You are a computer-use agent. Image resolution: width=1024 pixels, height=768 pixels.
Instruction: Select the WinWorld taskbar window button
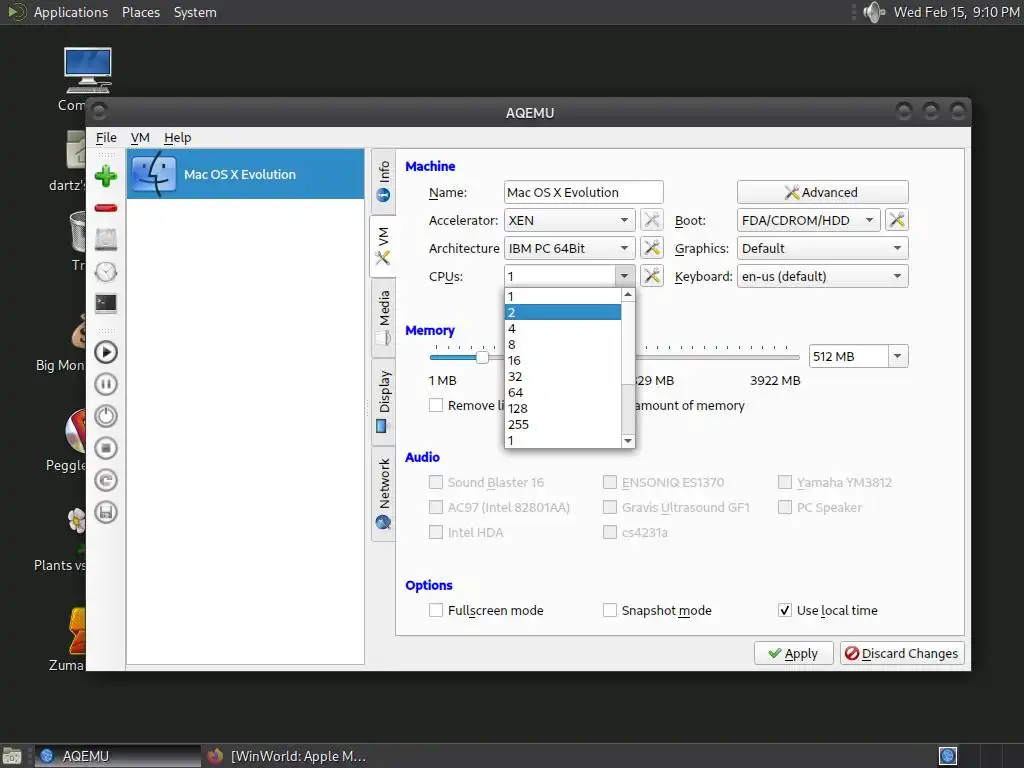tap(287, 756)
